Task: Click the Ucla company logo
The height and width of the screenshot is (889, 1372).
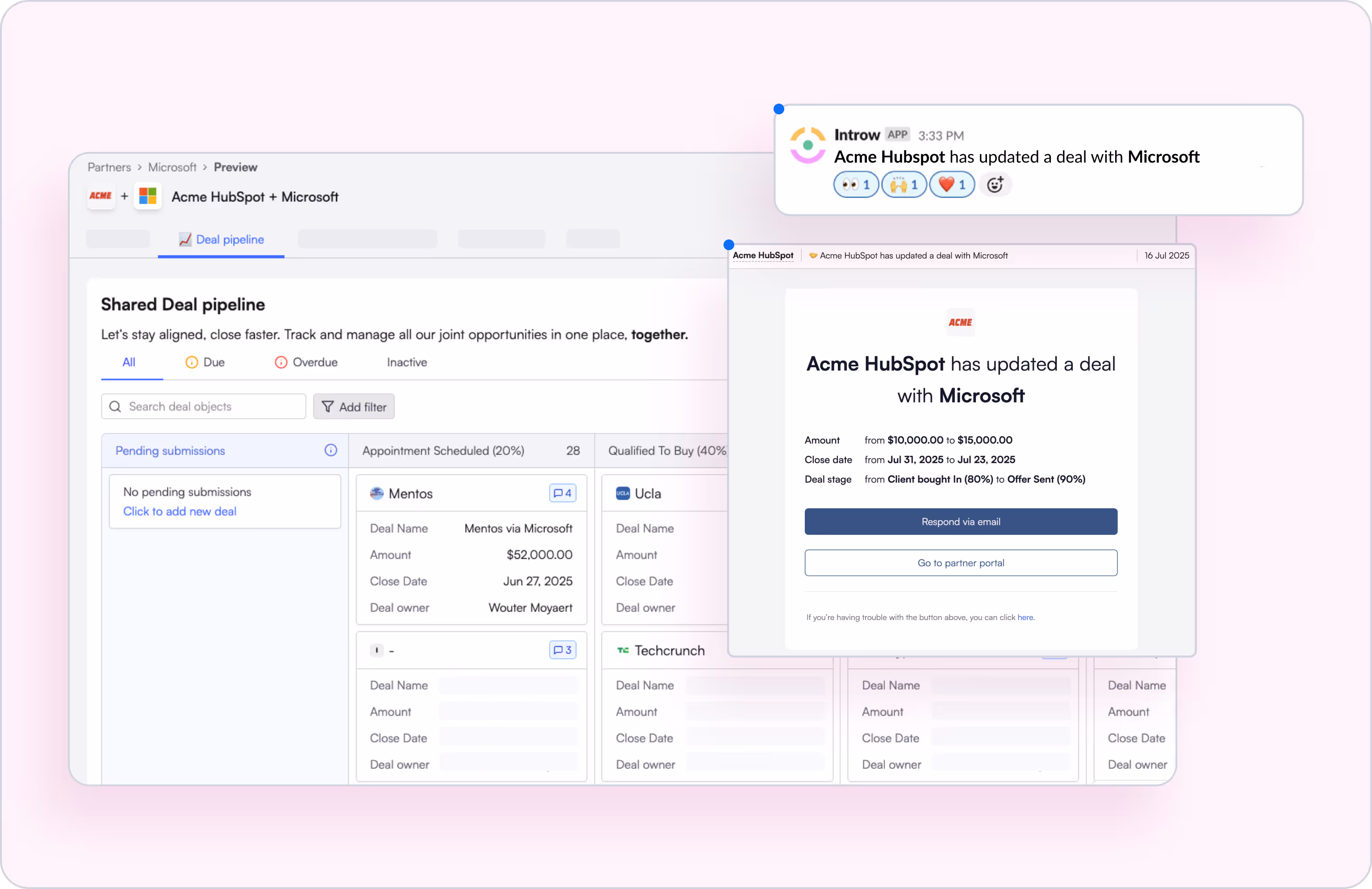Action: 623,494
